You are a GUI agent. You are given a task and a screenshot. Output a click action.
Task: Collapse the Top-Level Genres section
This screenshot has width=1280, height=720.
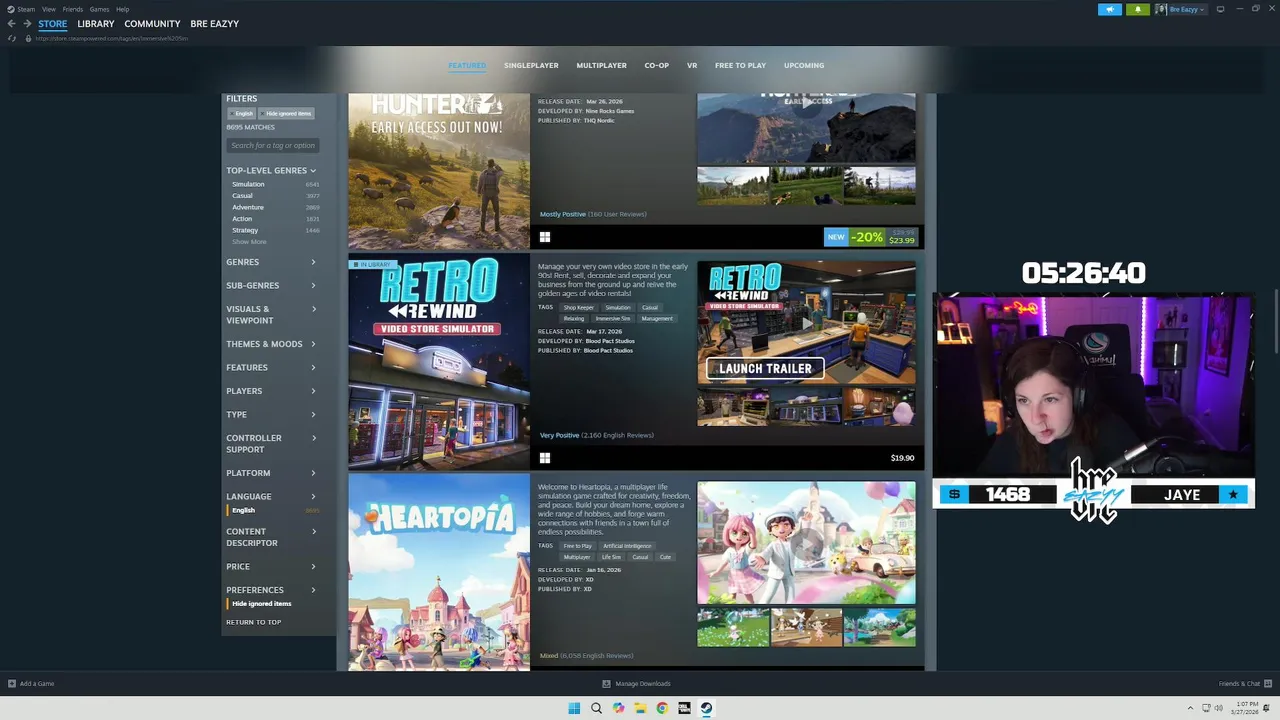tap(271, 170)
